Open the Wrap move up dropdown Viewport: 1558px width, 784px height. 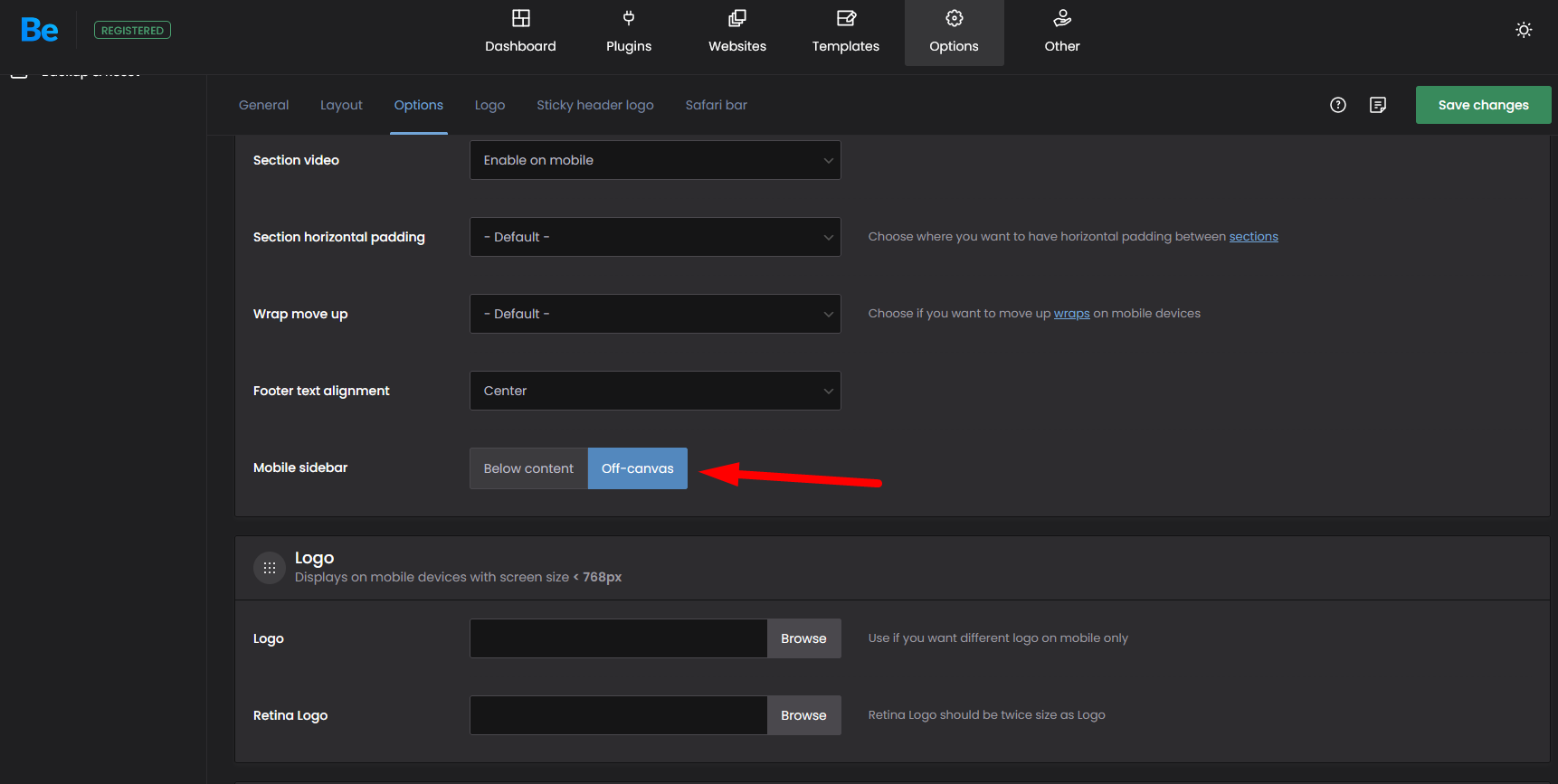655,314
